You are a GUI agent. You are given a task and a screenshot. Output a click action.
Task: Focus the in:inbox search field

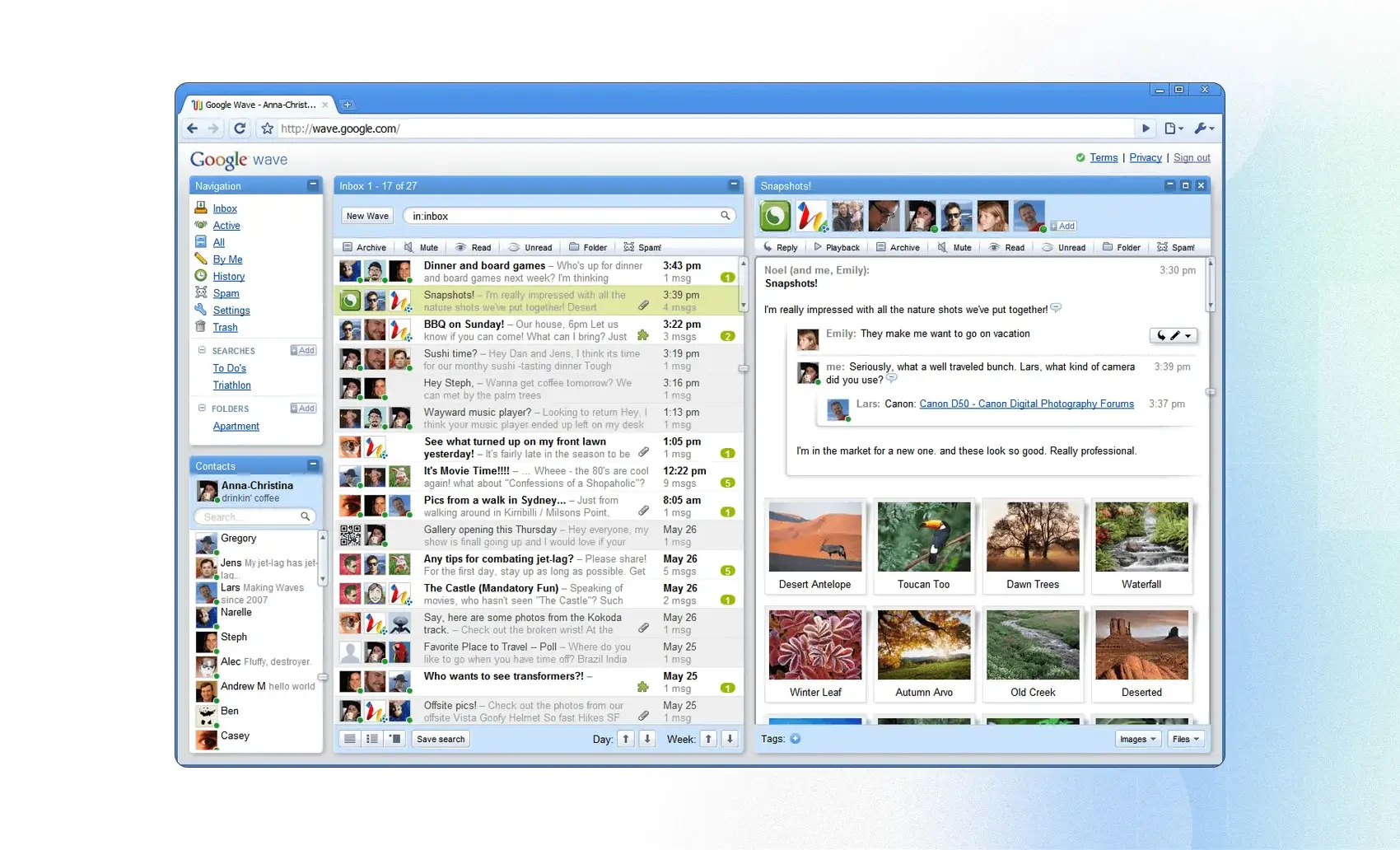[569, 216]
